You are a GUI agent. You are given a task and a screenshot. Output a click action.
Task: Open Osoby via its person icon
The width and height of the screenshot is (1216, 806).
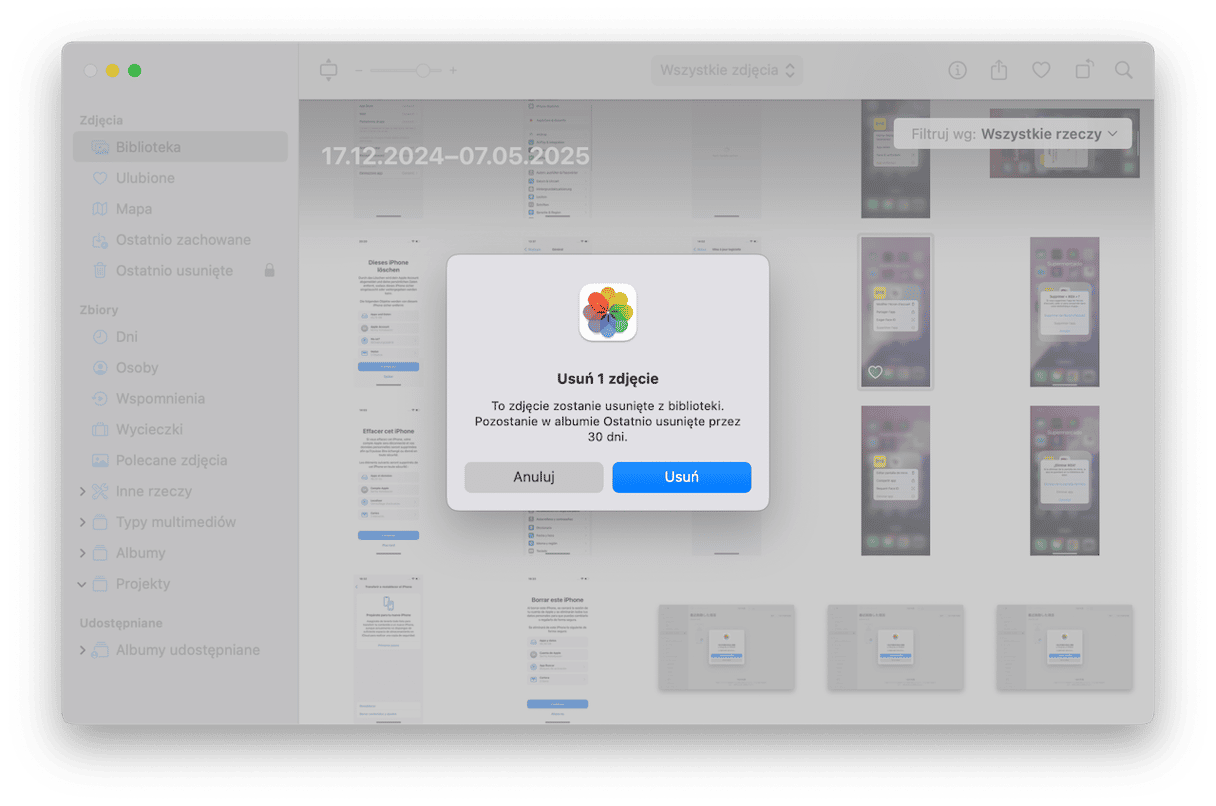(x=100, y=368)
